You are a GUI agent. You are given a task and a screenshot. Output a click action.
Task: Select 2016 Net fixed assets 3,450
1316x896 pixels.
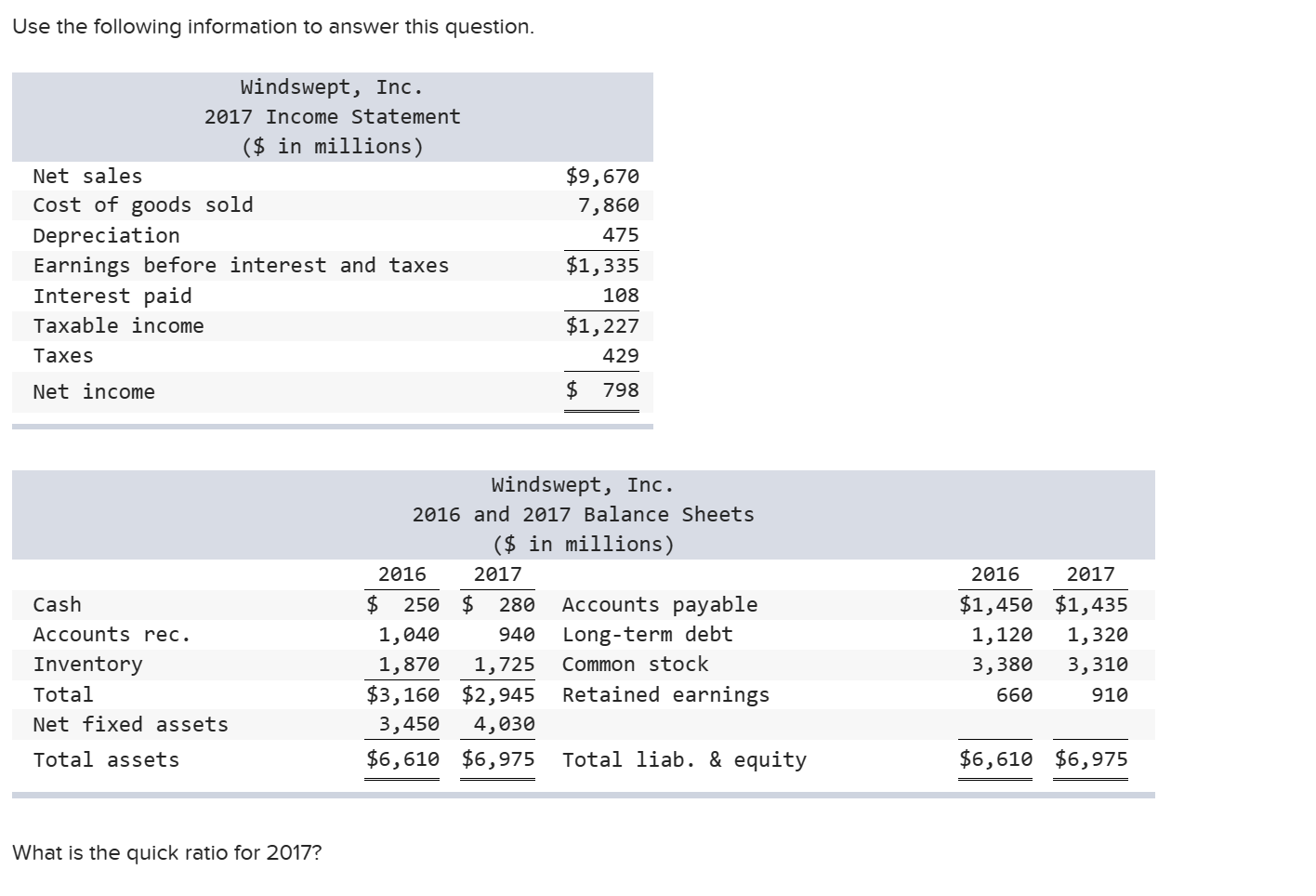click(409, 725)
